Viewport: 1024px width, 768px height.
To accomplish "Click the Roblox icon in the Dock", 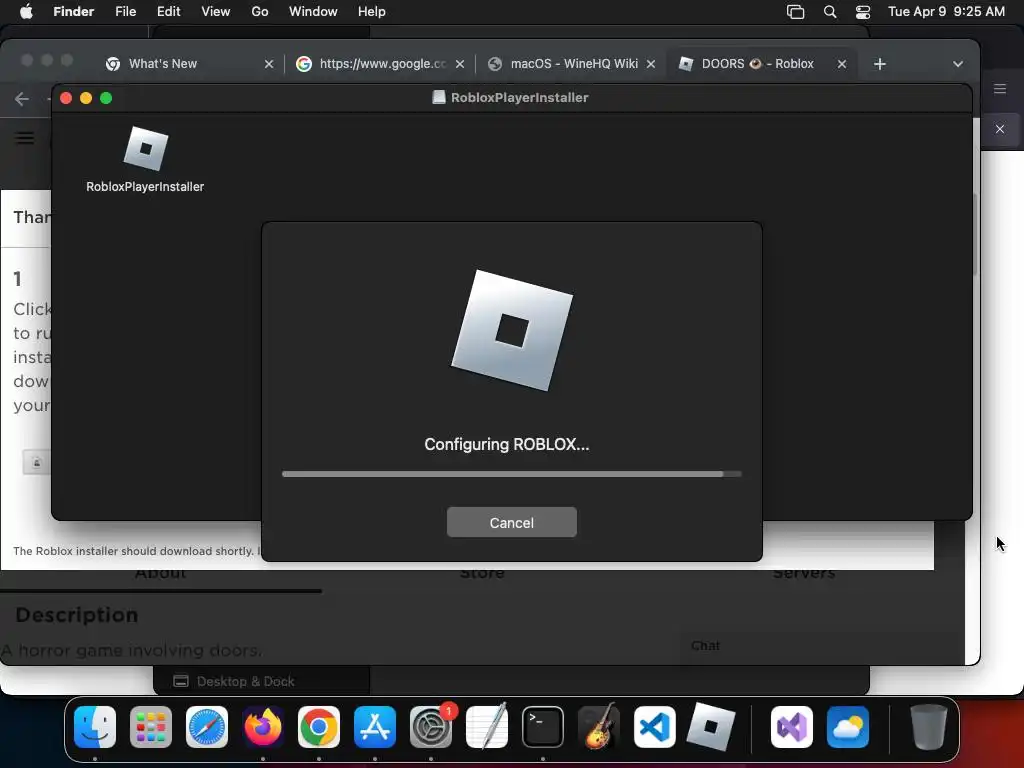I will [711, 727].
